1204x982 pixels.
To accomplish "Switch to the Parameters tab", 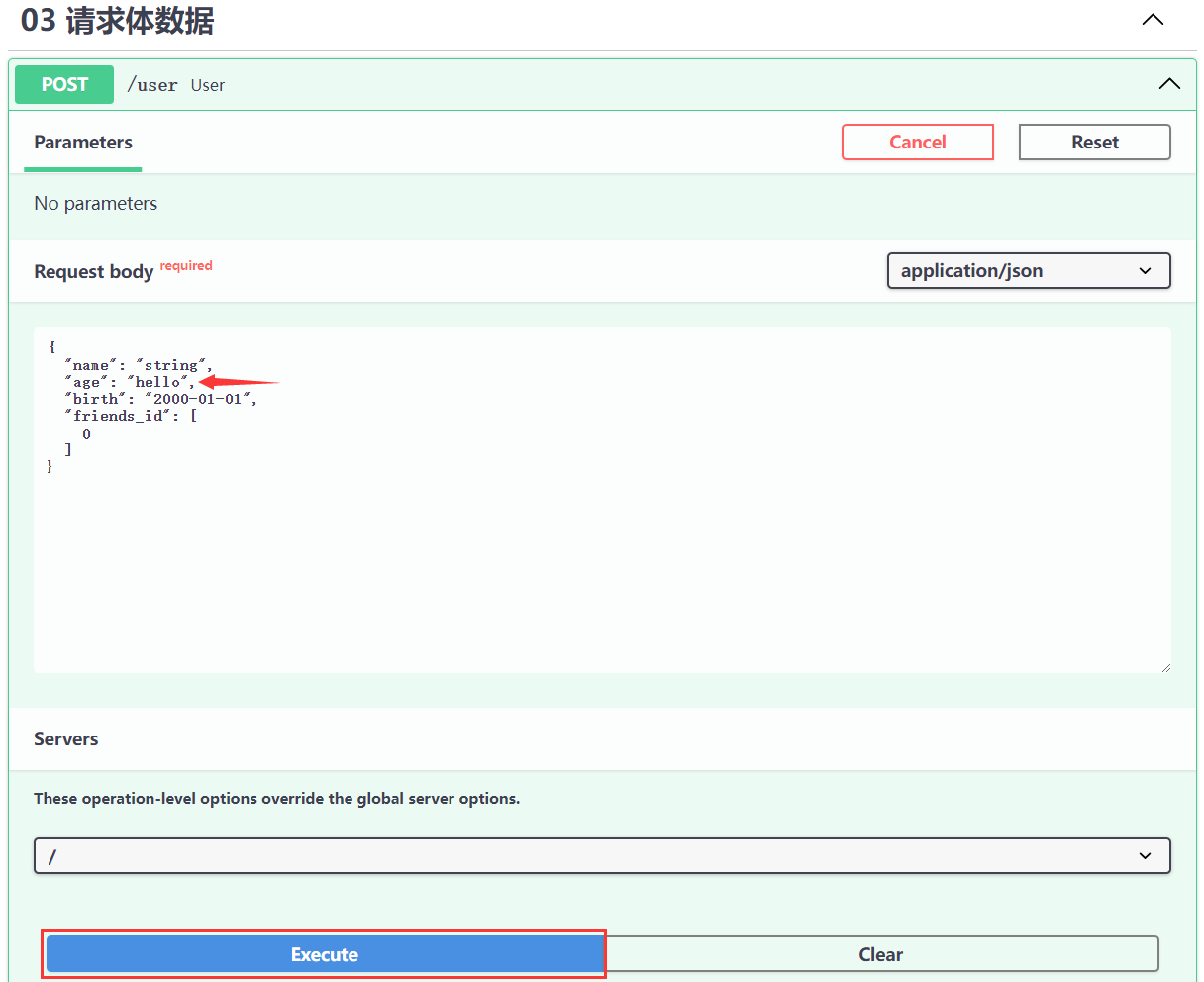I will point(83,143).
